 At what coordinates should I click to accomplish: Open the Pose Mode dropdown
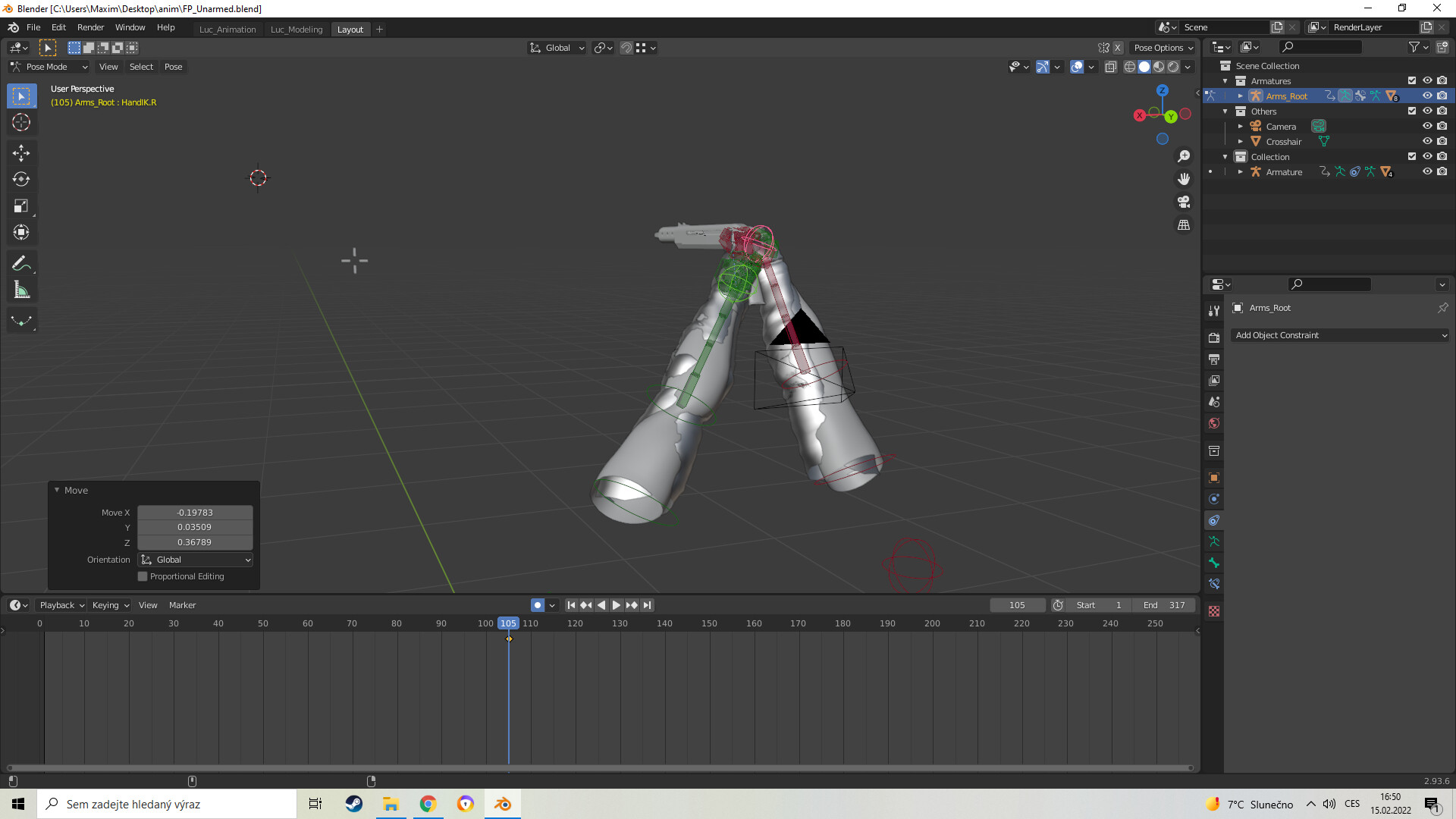[49, 67]
